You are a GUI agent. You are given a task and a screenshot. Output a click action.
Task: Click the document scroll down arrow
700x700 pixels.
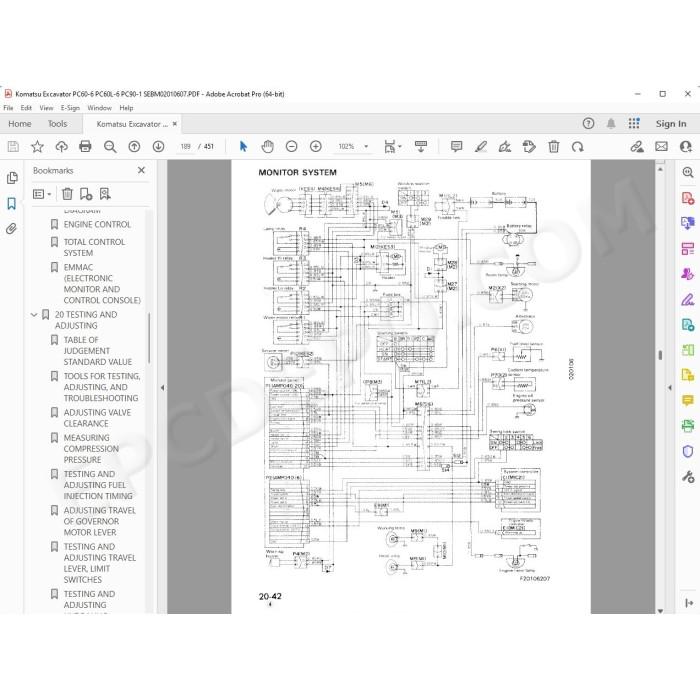pyautogui.click(x=660, y=610)
